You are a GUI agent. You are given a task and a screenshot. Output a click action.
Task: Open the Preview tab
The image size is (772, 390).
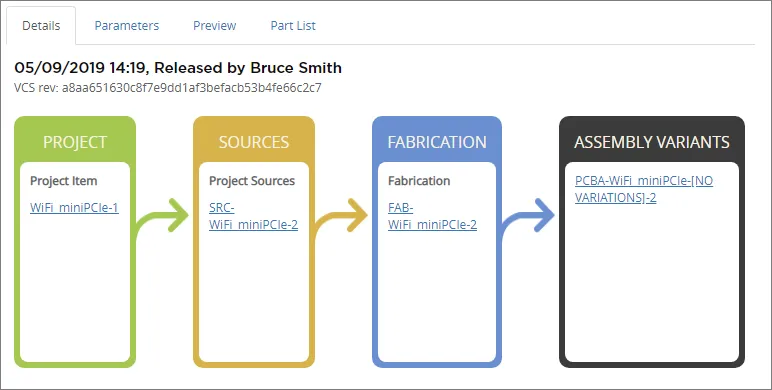coord(214,26)
